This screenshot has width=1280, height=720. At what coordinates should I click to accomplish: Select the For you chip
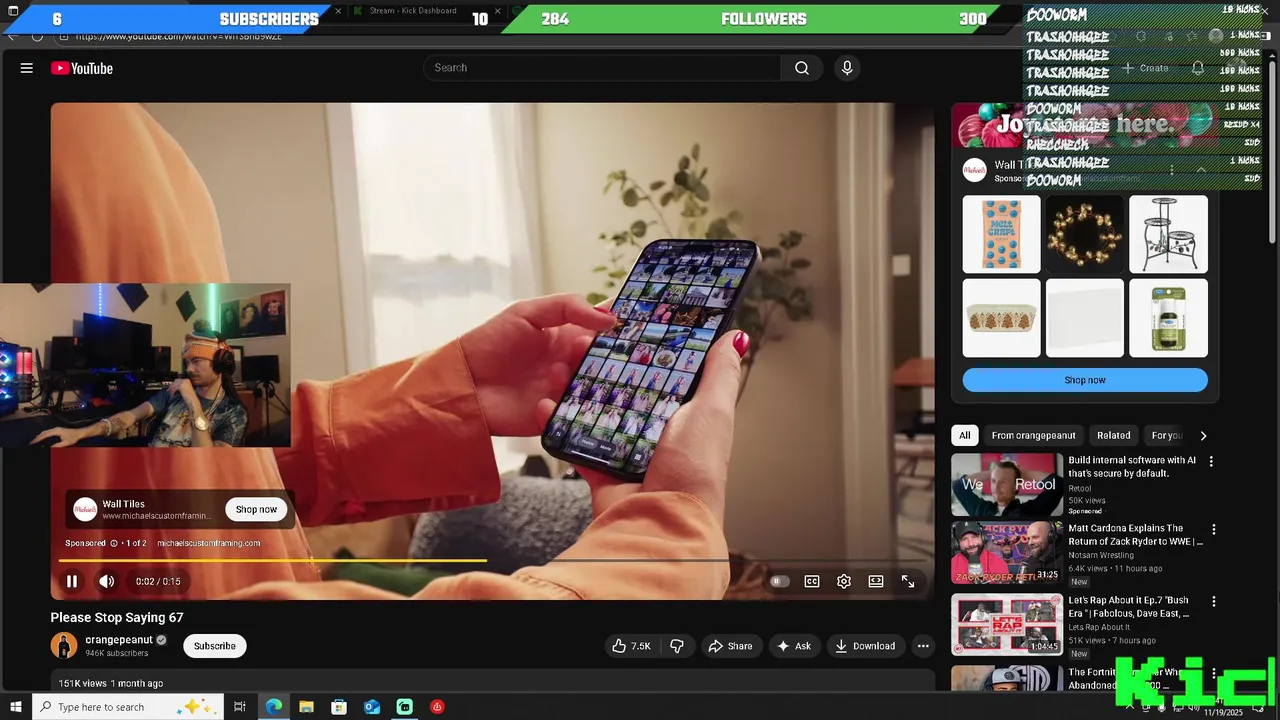pos(1166,435)
